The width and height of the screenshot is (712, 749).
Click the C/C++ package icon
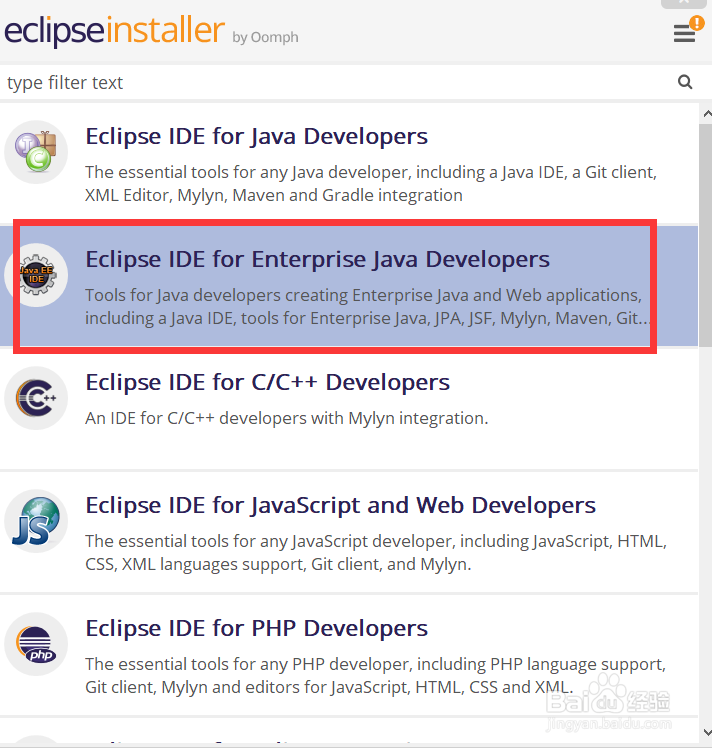[x=36, y=398]
